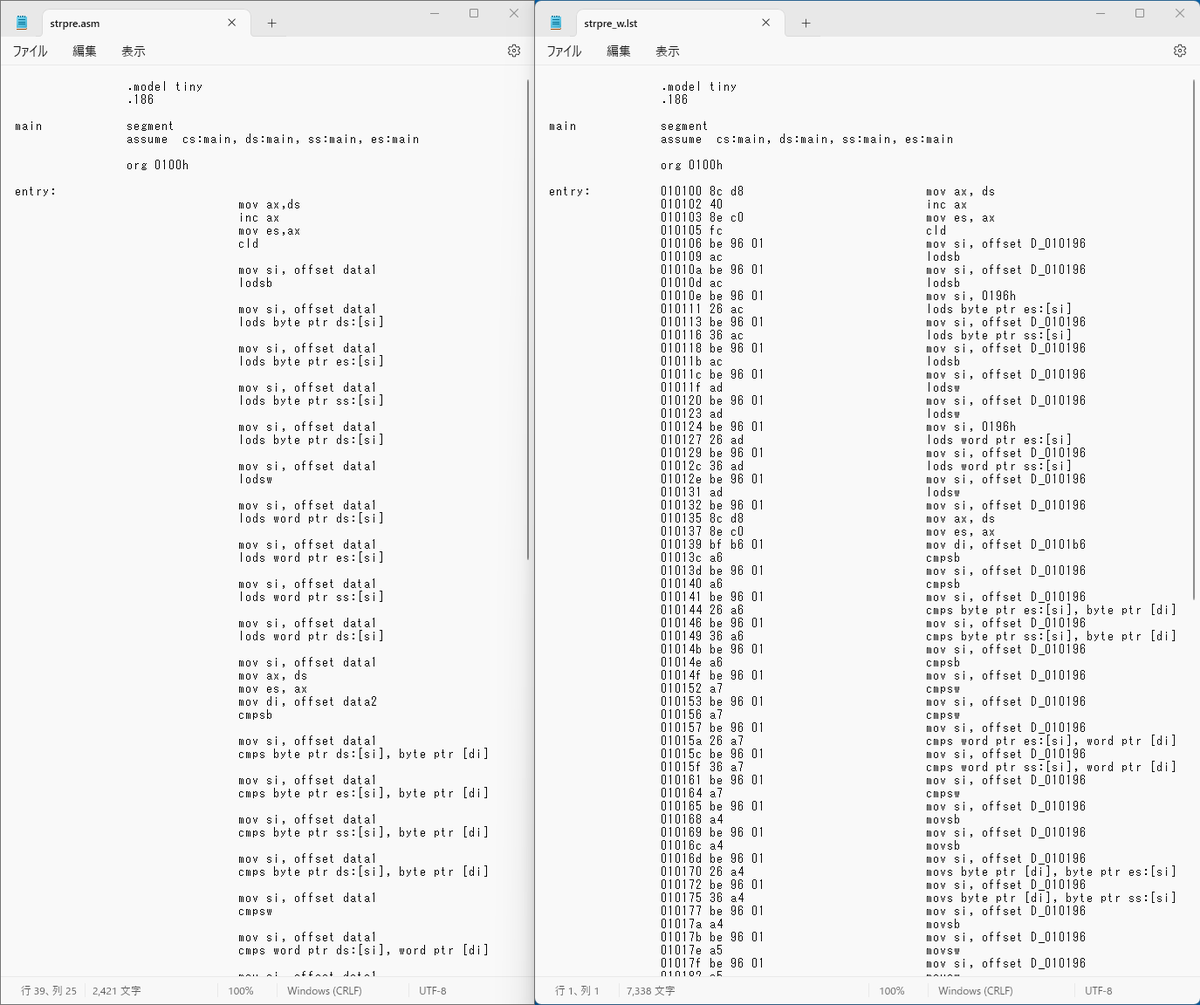Click 'cld' line in strpre.asm
This screenshot has width=1200, height=1005.
[248, 243]
